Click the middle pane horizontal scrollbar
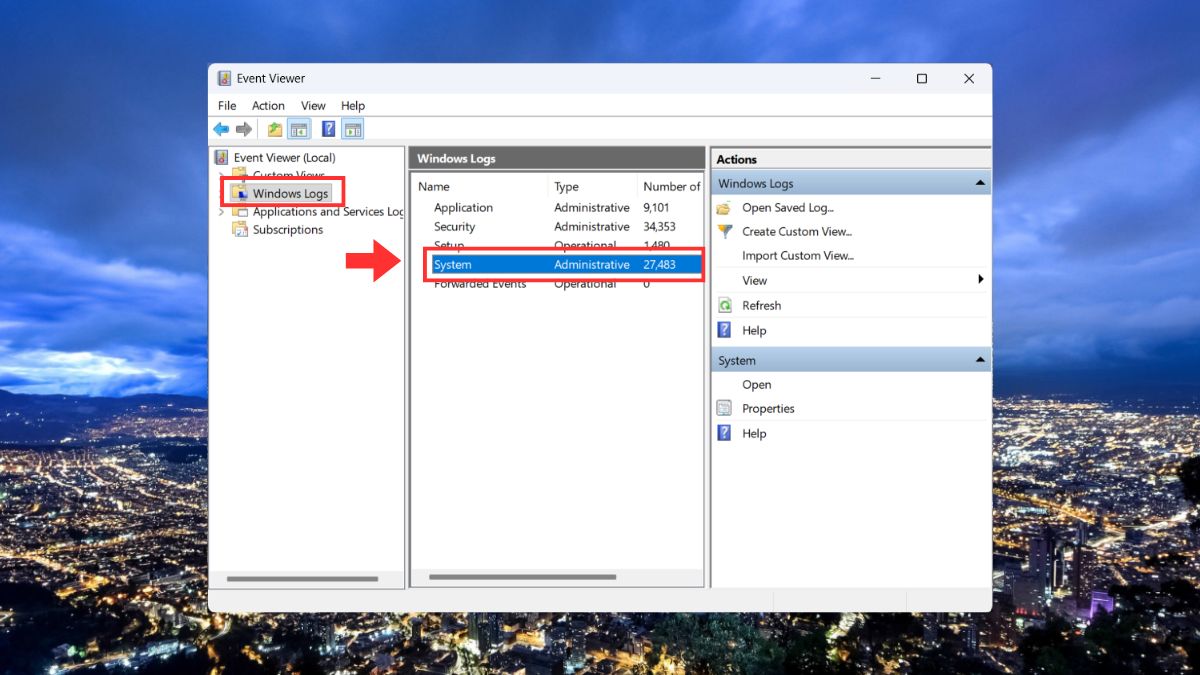Screen dimensions: 1200x675 [x=522, y=577]
